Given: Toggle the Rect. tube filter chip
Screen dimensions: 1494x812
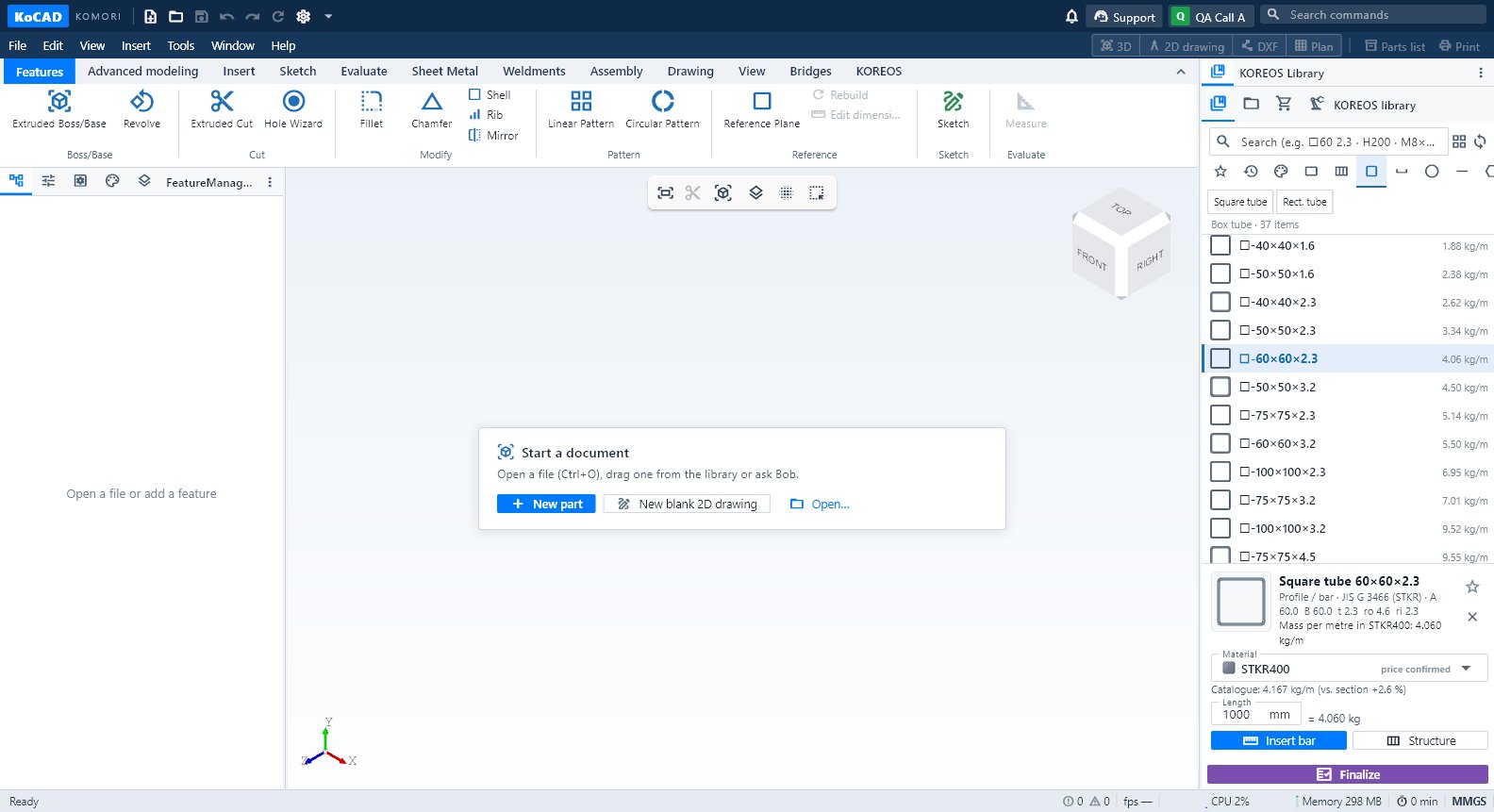Looking at the screenshot, I should [x=1304, y=202].
